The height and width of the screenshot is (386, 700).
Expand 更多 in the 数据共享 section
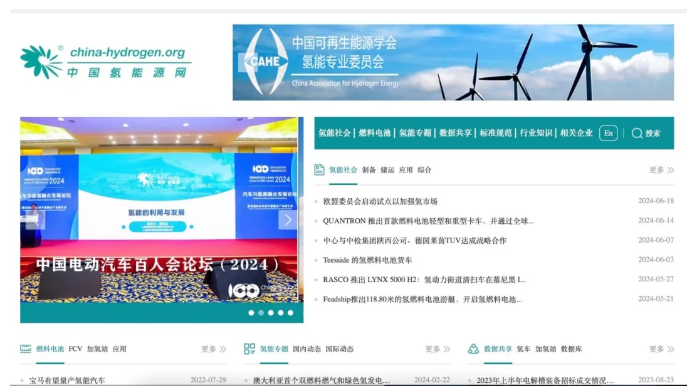tap(661, 349)
